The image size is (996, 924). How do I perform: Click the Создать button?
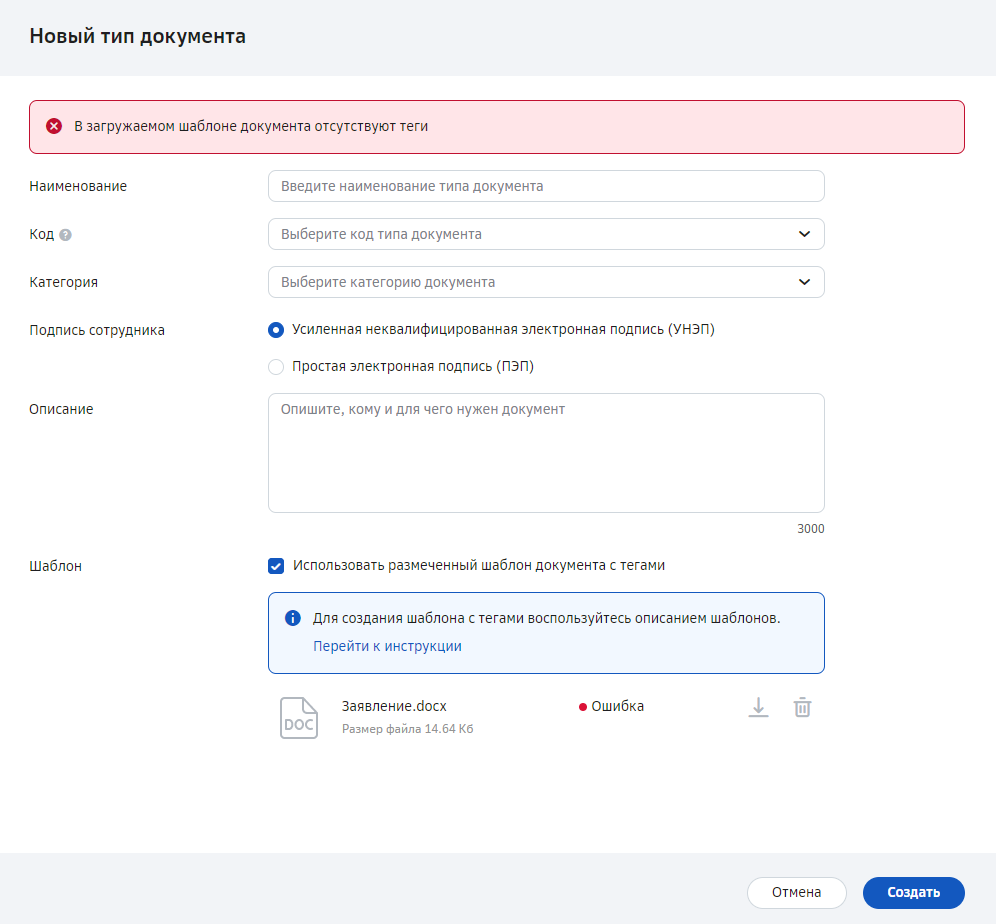[913, 892]
